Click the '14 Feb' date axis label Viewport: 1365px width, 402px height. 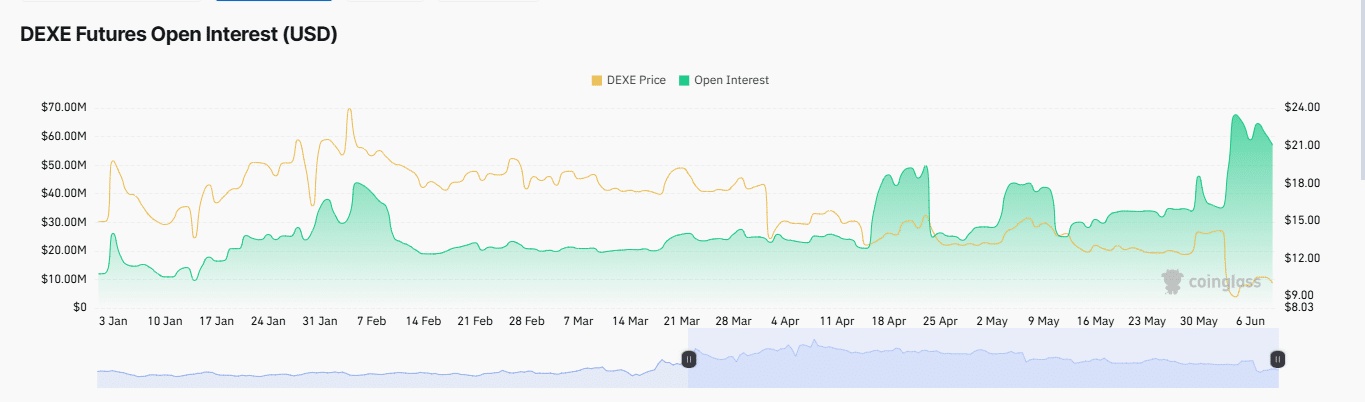pos(423,322)
